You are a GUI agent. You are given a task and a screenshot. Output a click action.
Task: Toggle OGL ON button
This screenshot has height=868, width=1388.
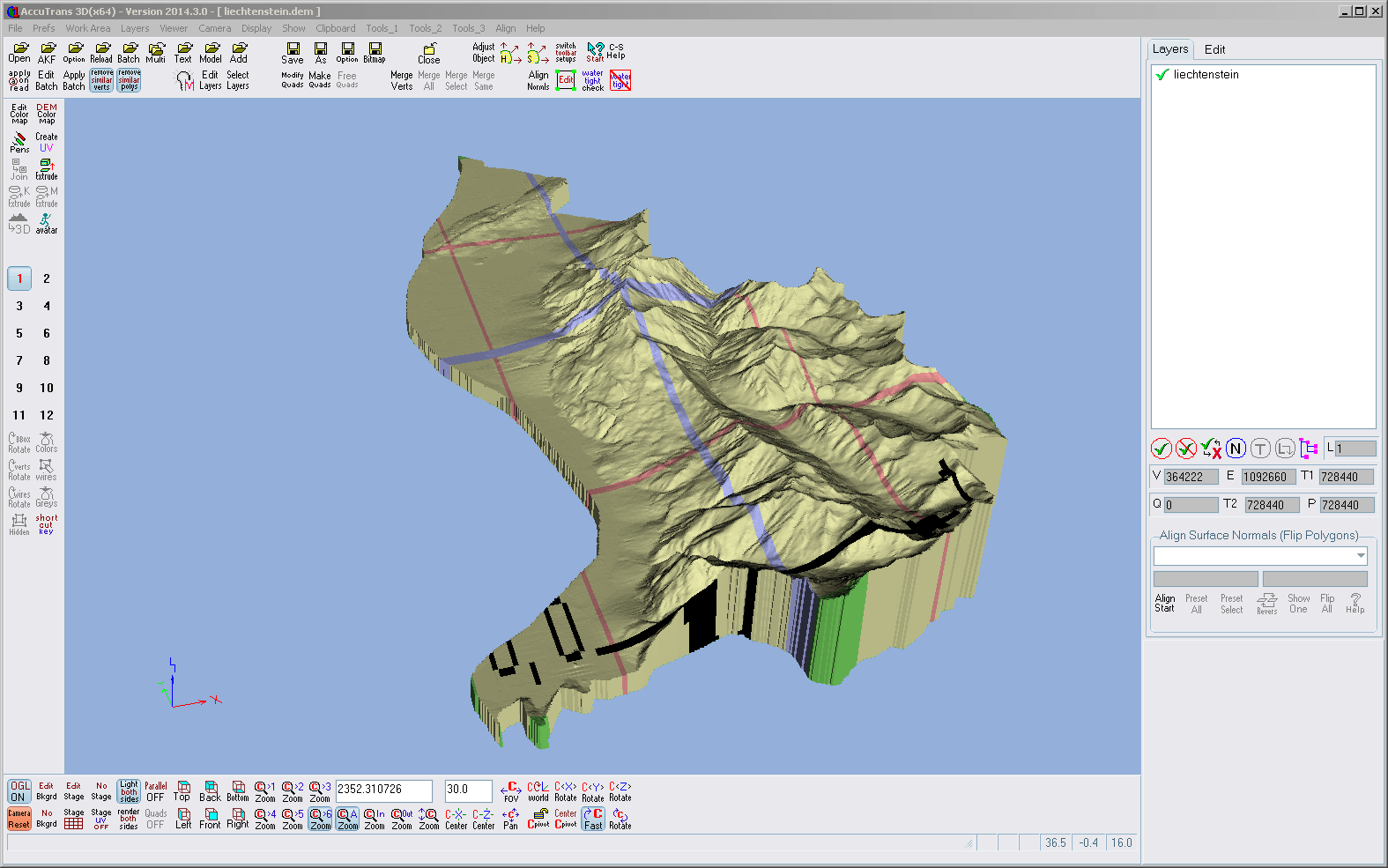[x=19, y=790]
